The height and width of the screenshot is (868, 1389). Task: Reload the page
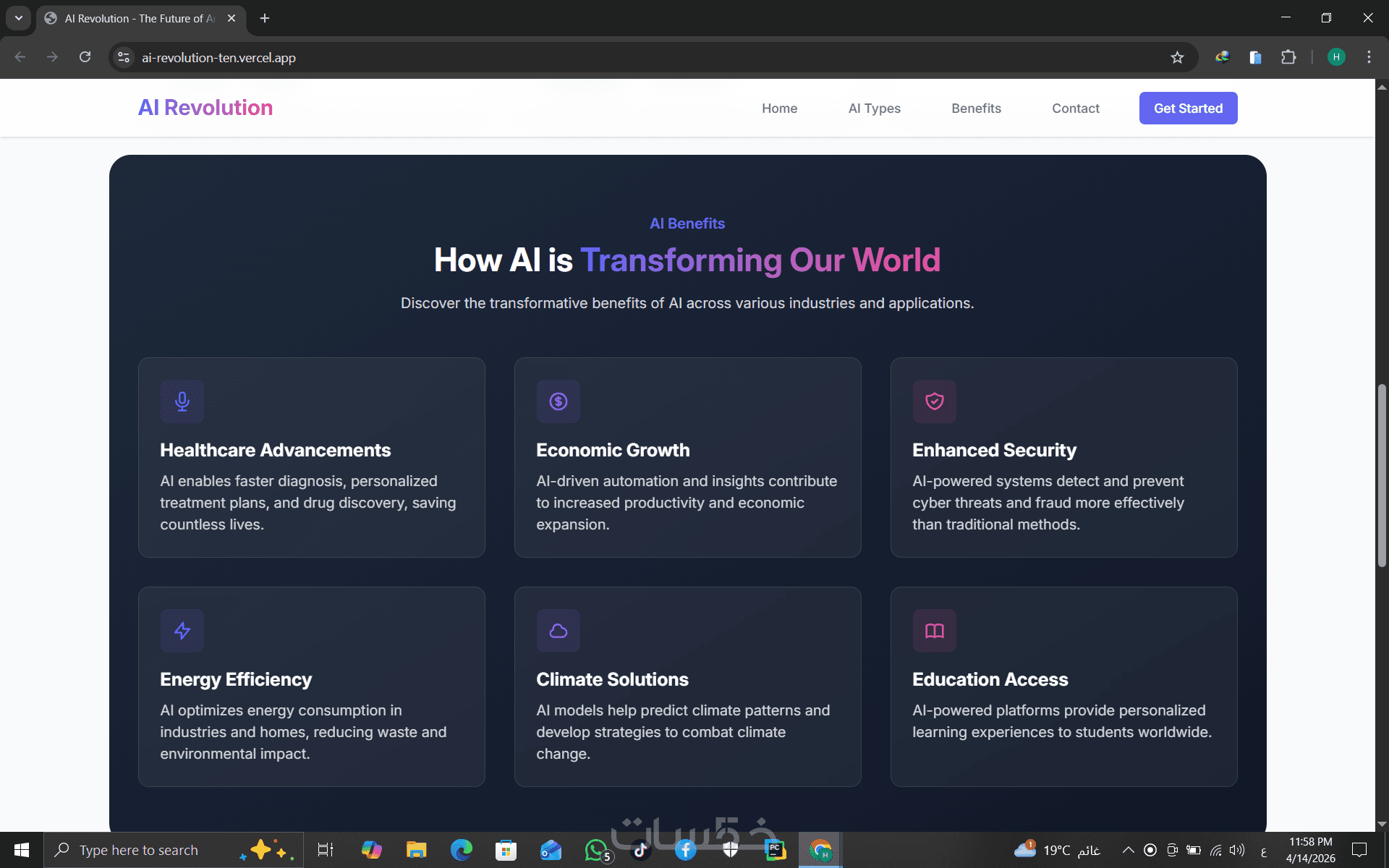tap(85, 58)
